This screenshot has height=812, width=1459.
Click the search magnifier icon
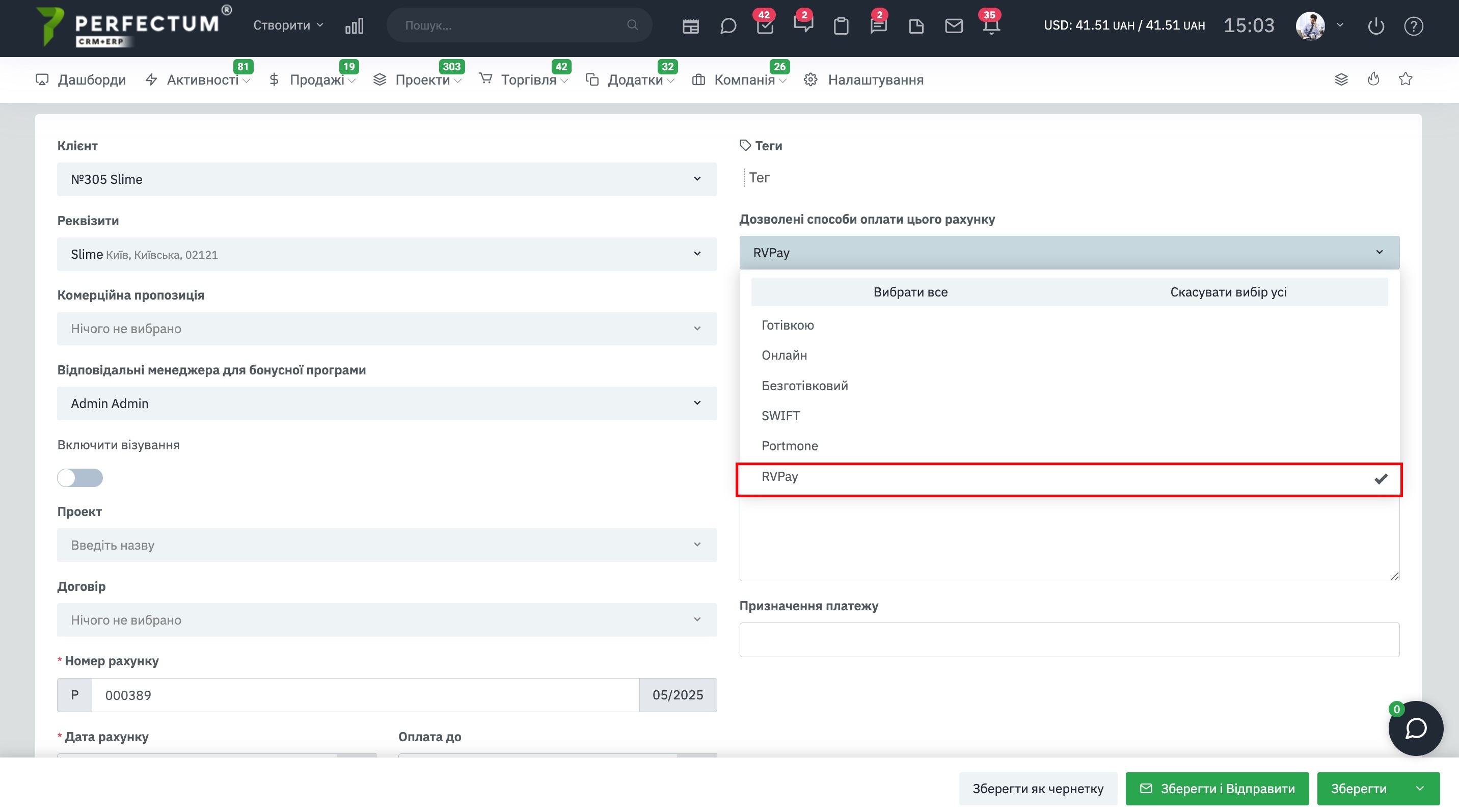tap(633, 25)
